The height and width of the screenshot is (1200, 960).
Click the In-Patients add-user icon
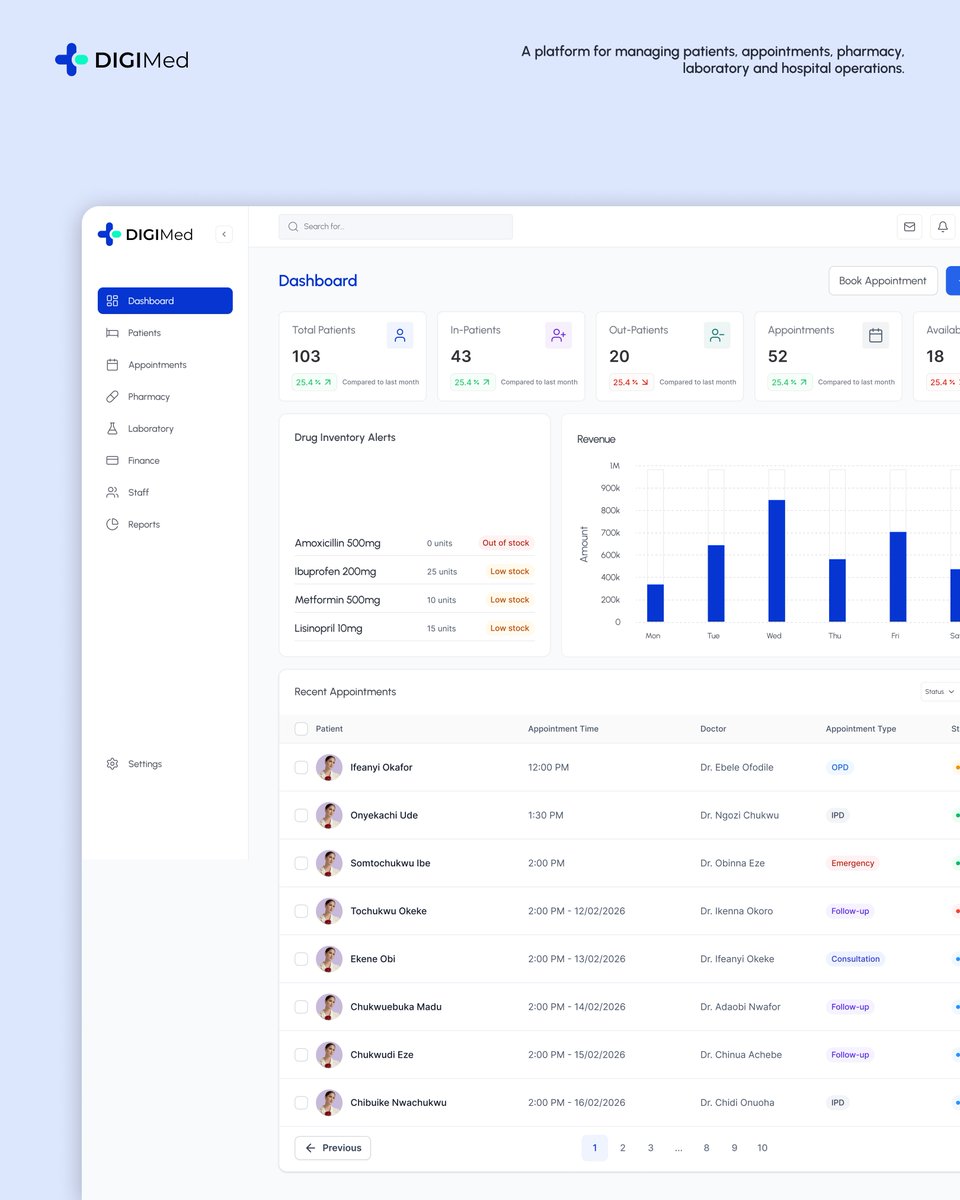point(559,336)
